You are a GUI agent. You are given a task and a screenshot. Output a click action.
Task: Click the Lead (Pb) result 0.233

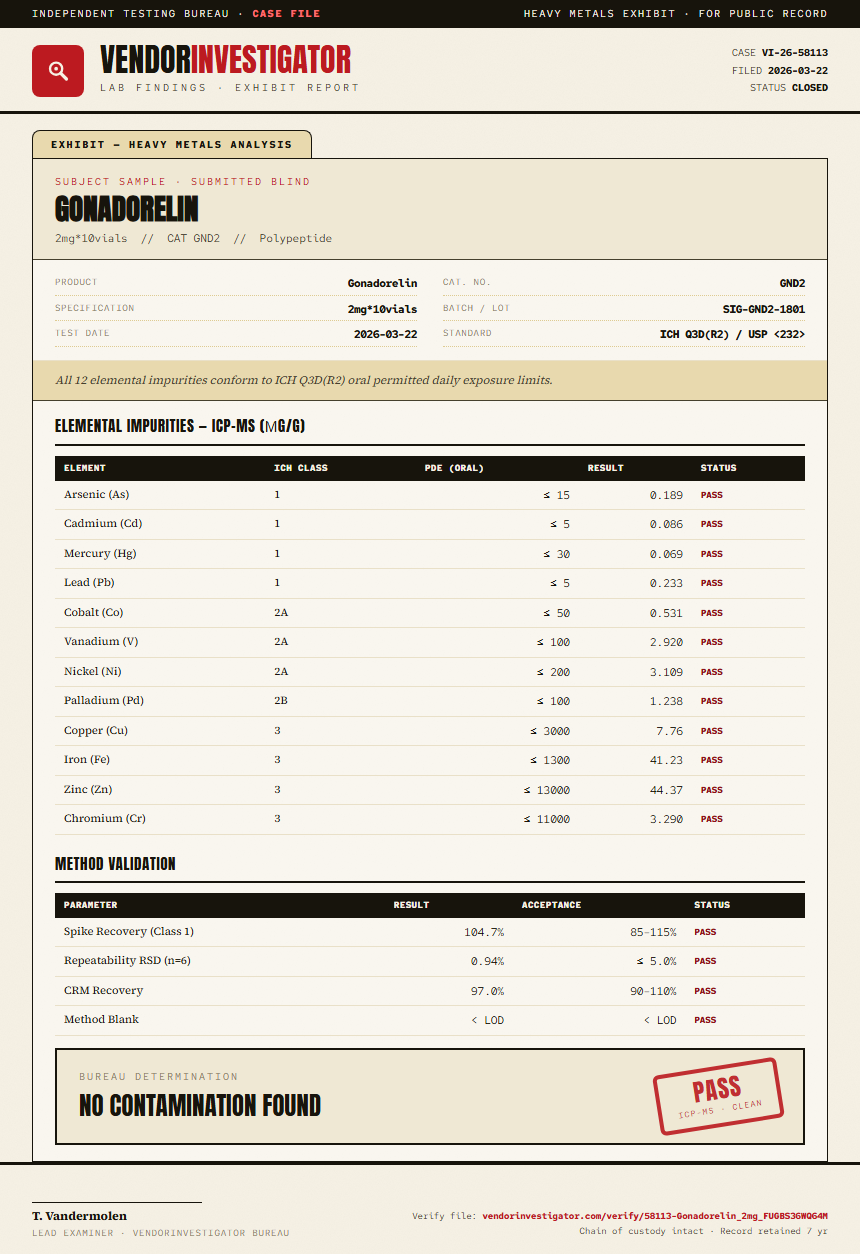[x=666, y=583]
